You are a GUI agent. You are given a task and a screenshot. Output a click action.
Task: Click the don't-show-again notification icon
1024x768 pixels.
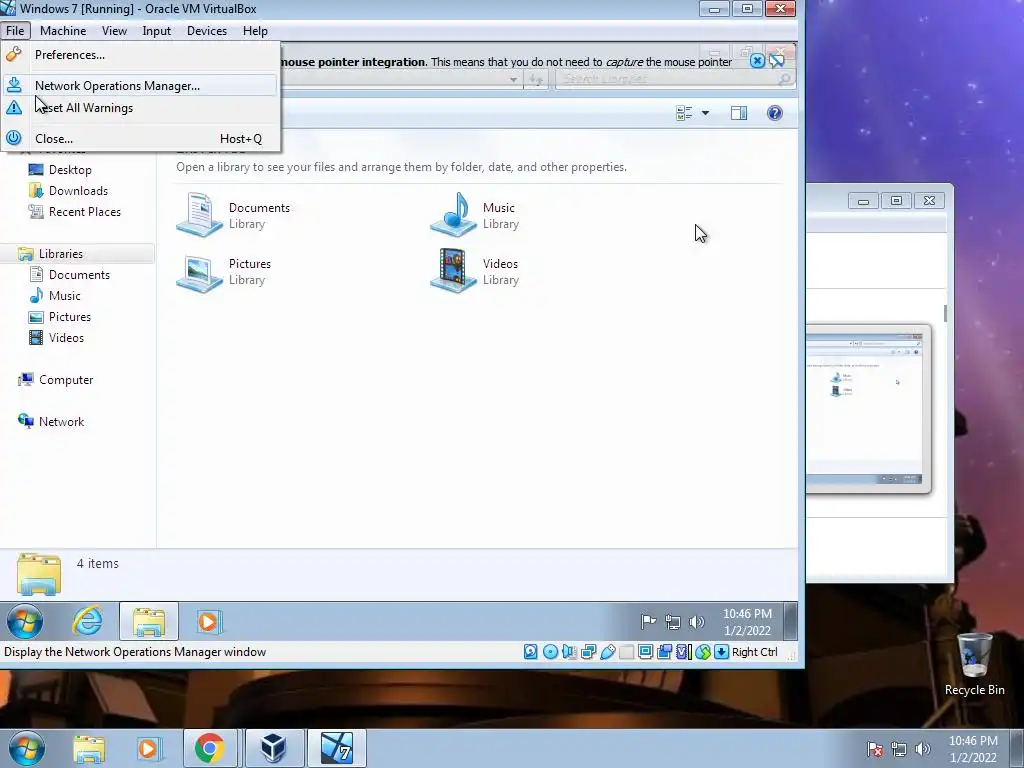click(x=776, y=61)
